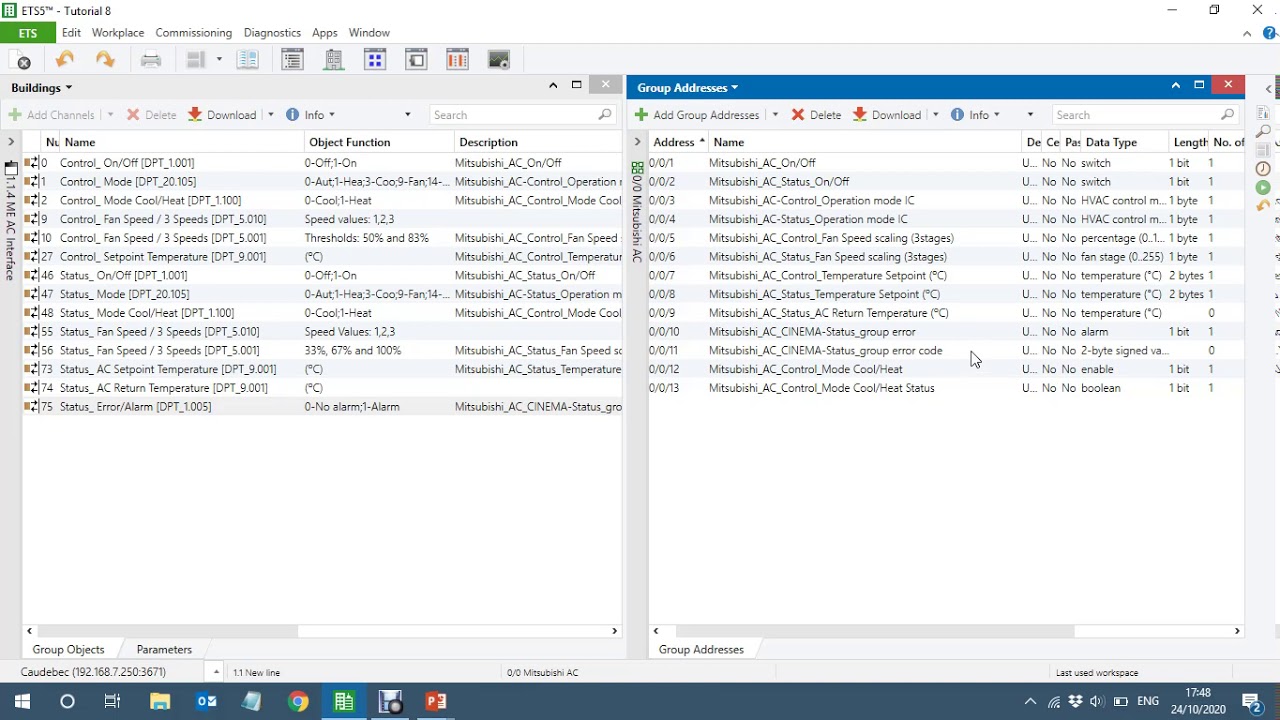Image resolution: width=1280 pixels, height=720 pixels.
Task: Open the Add Group Addresses dropdown arrow
Action: [x=775, y=115]
